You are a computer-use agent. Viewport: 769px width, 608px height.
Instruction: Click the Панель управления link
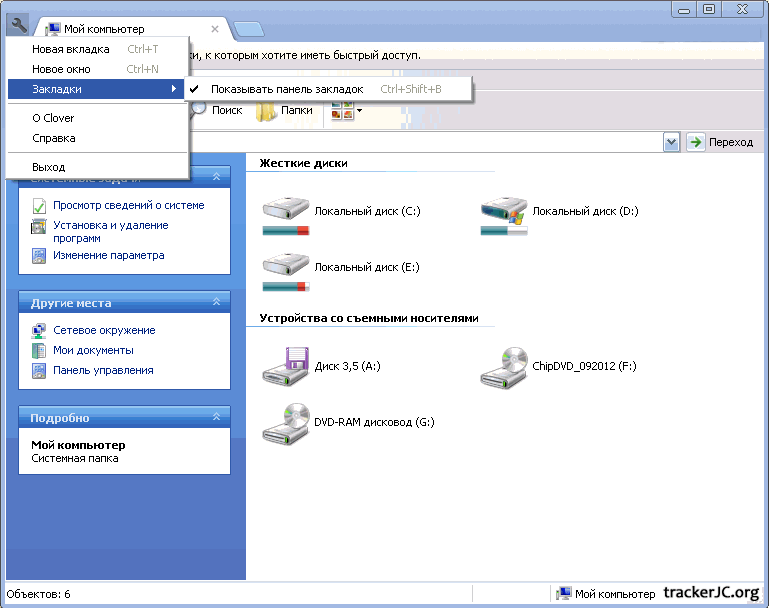click(x=103, y=370)
